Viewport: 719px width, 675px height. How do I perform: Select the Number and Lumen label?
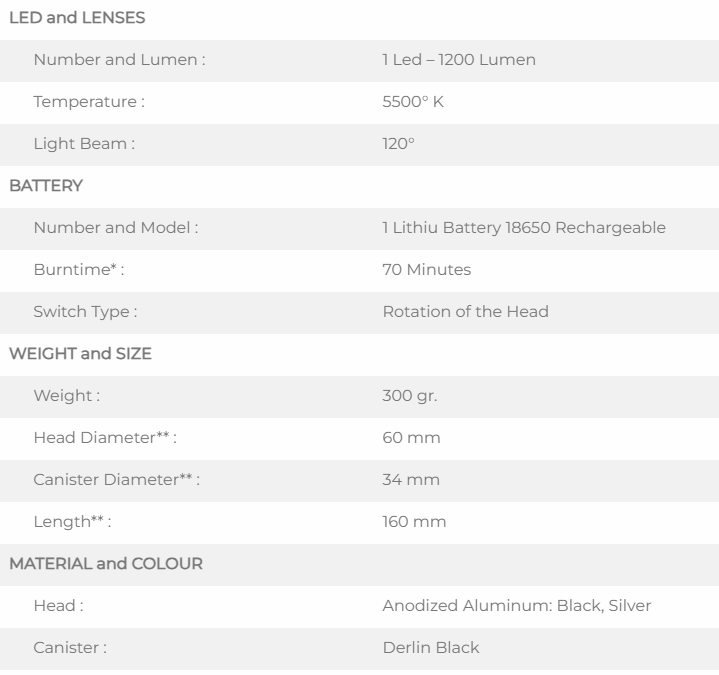[119, 60]
